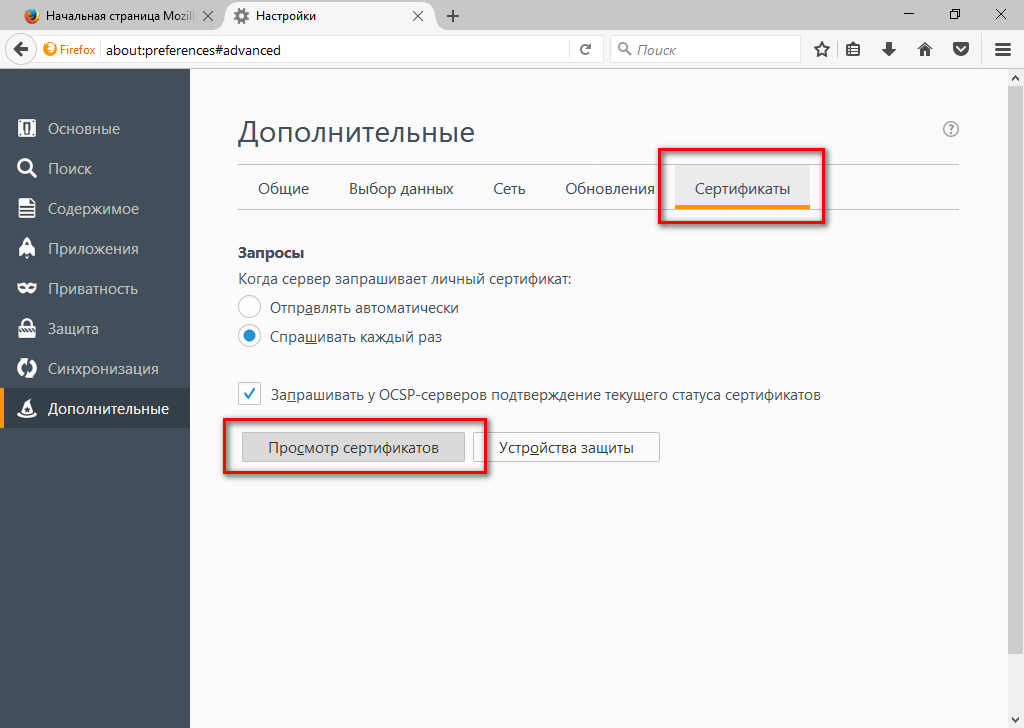Click the about:preferences#advanced address bar
1024x728 pixels.
(x=333, y=50)
